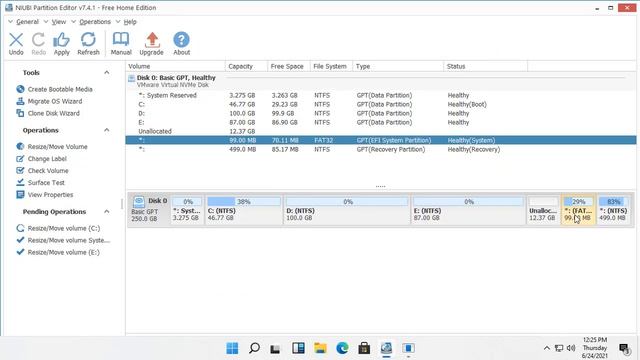The image size is (640, 360).
Task: Select the System Reserved volume row
Action: (381, 95)
